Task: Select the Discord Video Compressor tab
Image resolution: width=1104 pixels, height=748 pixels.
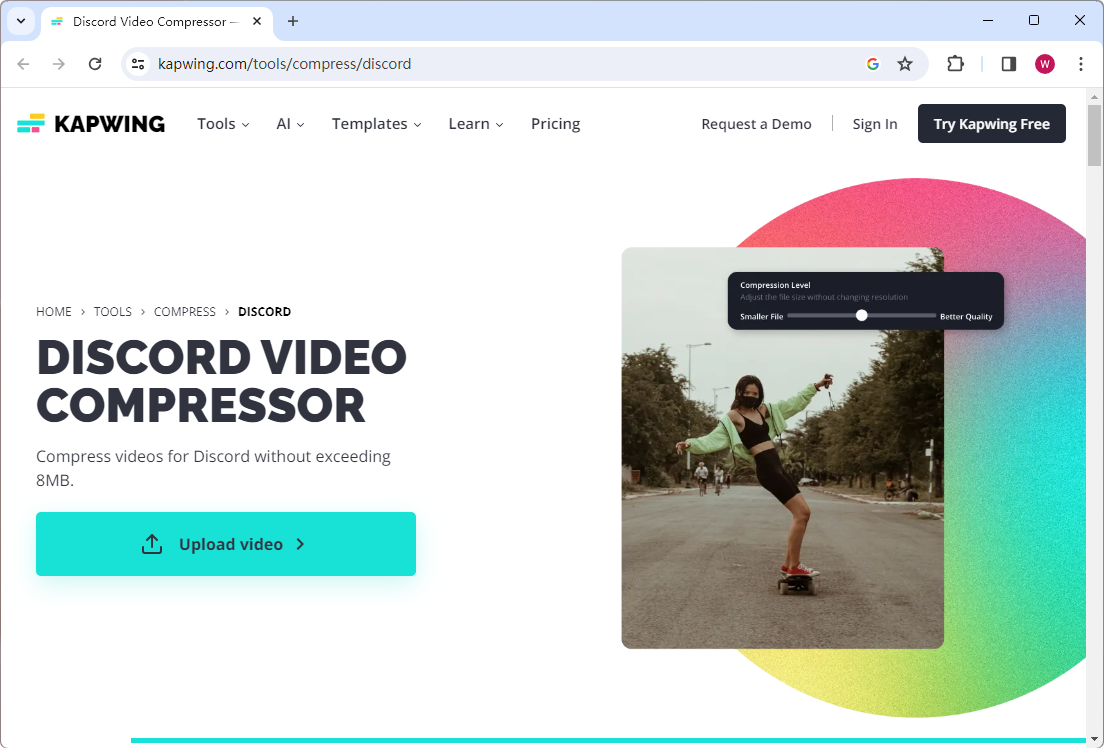Action: tap(156, 22)
